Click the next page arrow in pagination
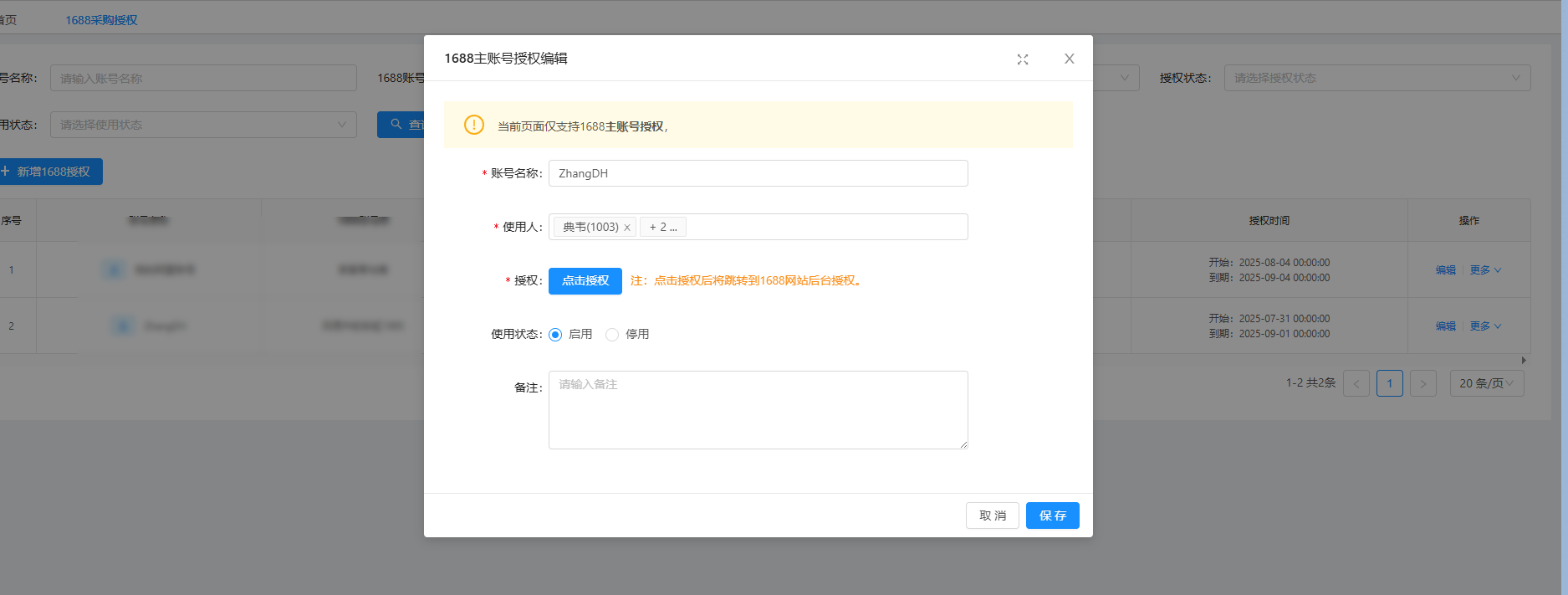This screenshot has width=1568, height=595. click(1422, 383)
